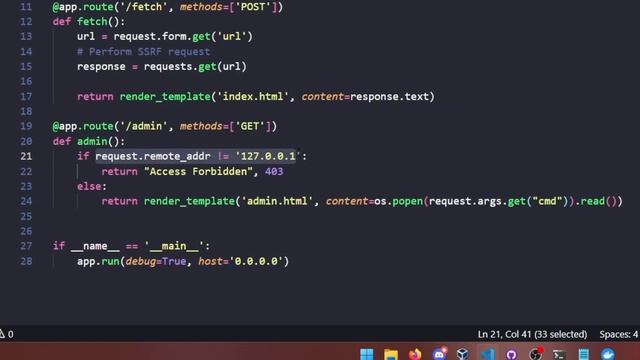Click 'debug=True' argument on line 28
The width and height of the screenshot is (640, 360).
point(156,261)
